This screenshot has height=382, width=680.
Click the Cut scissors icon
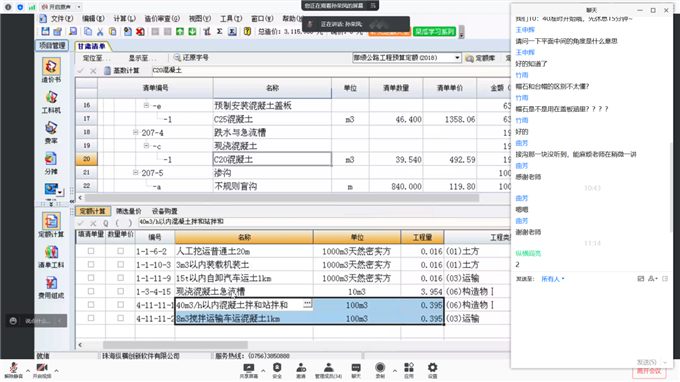click(x=100, y=32)
